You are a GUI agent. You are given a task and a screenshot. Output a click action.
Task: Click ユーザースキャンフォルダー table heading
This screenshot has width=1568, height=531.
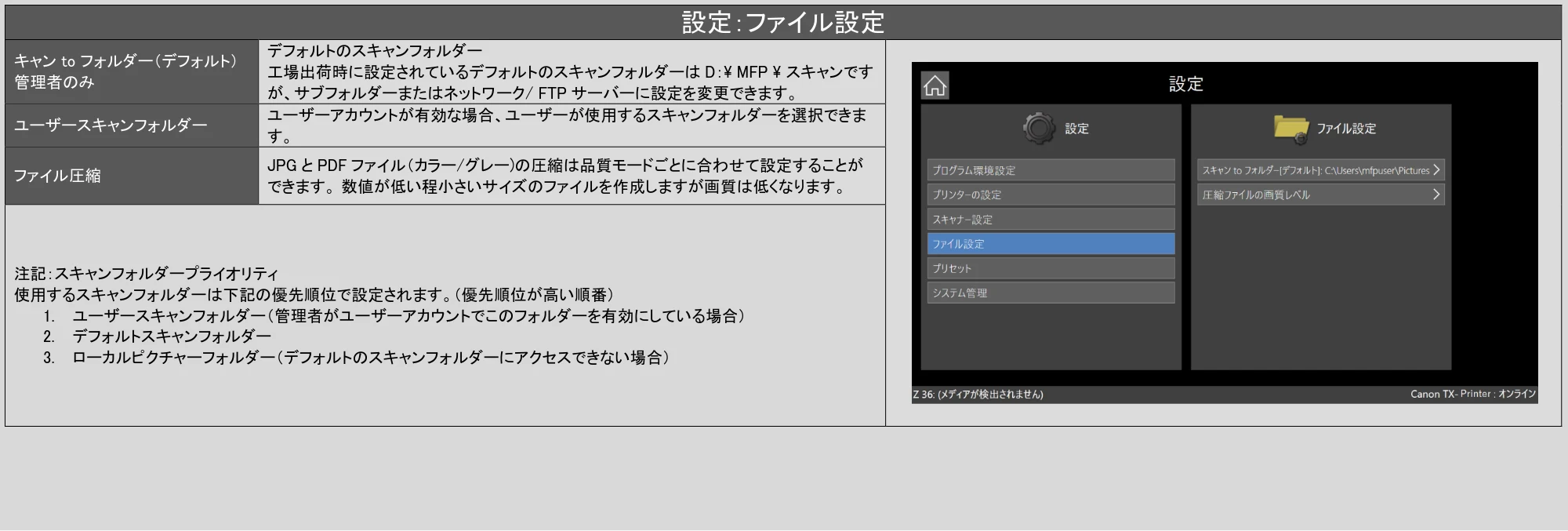(x=111, y=125)
